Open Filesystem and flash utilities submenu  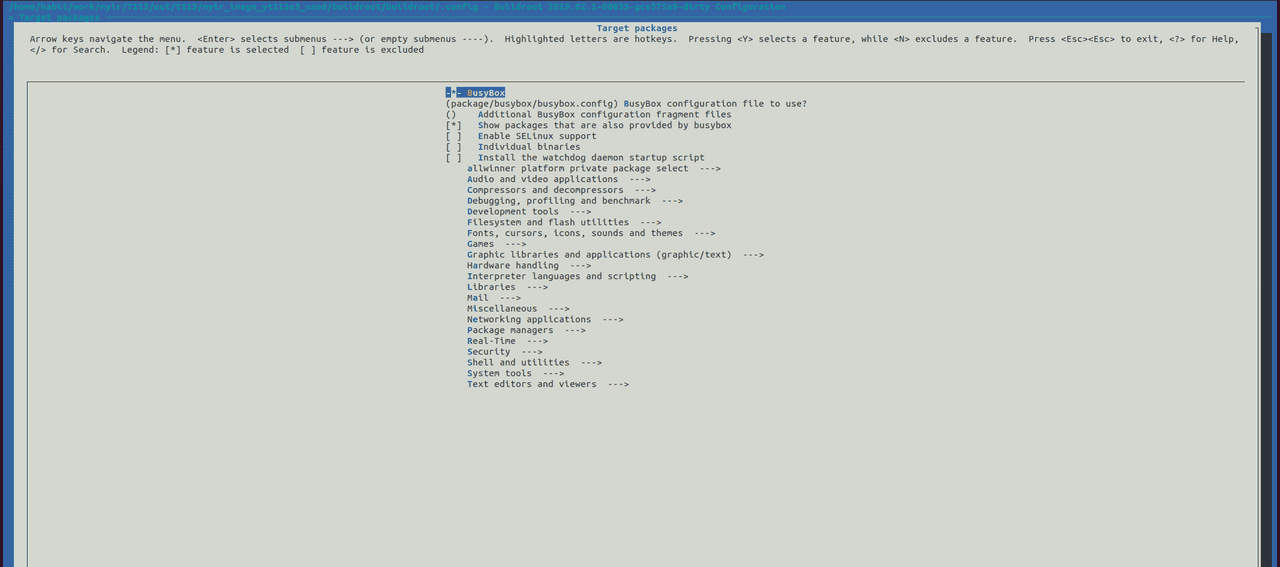564,222
